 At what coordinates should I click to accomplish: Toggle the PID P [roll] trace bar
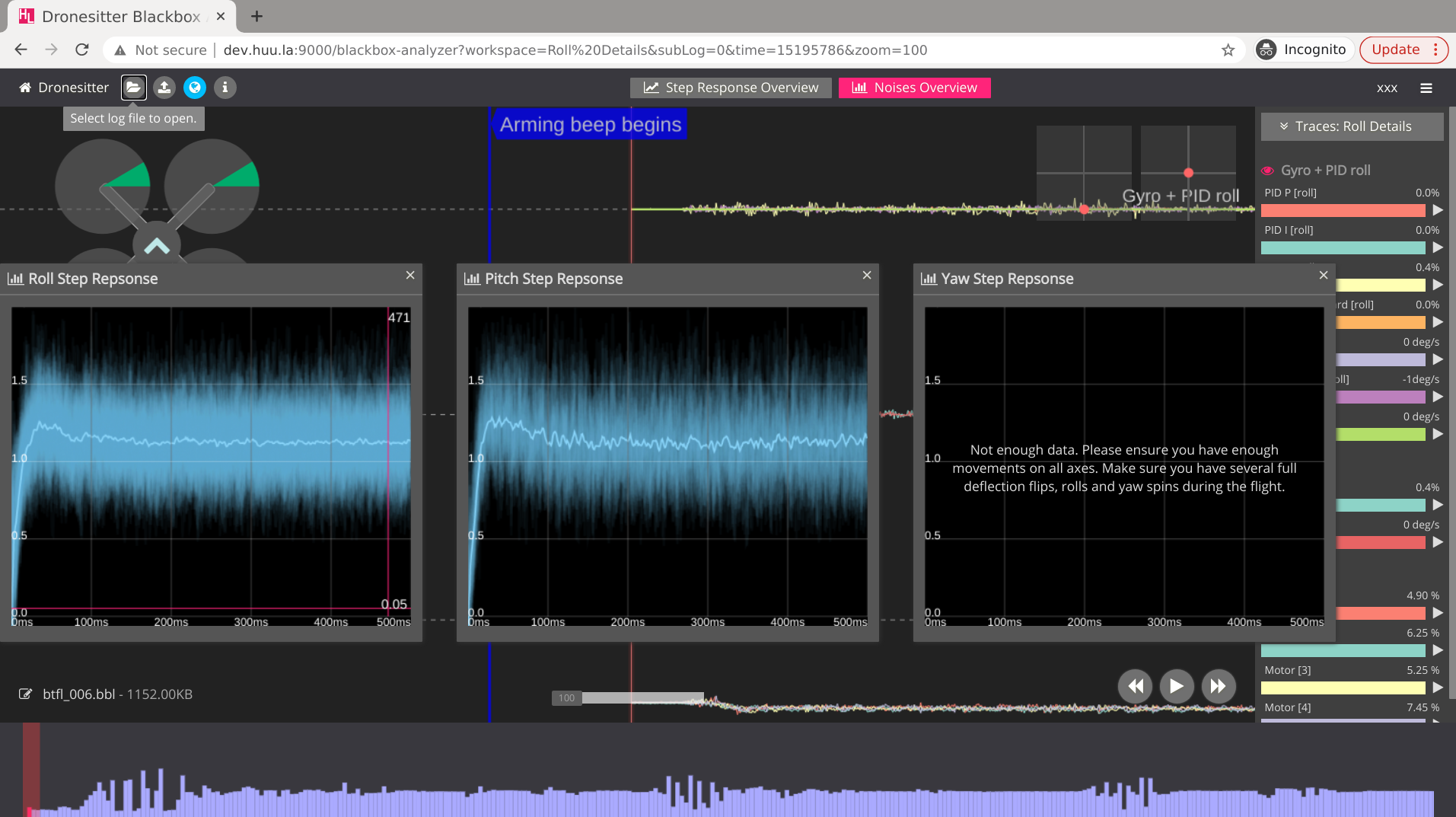pos(1343,210)
